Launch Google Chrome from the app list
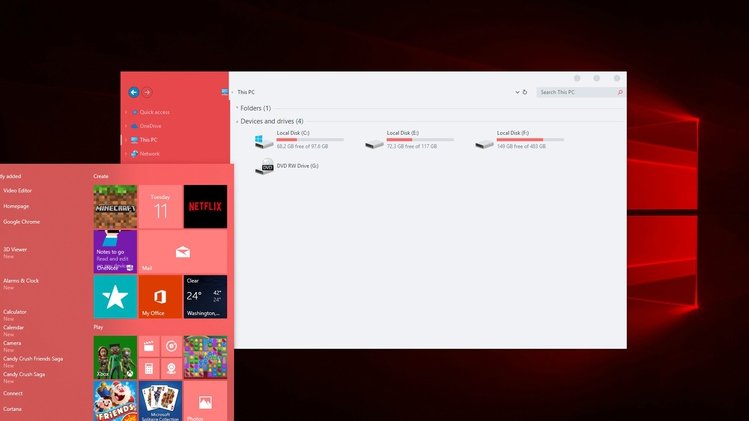Screen dimensions: 749x421 point(21,222)
